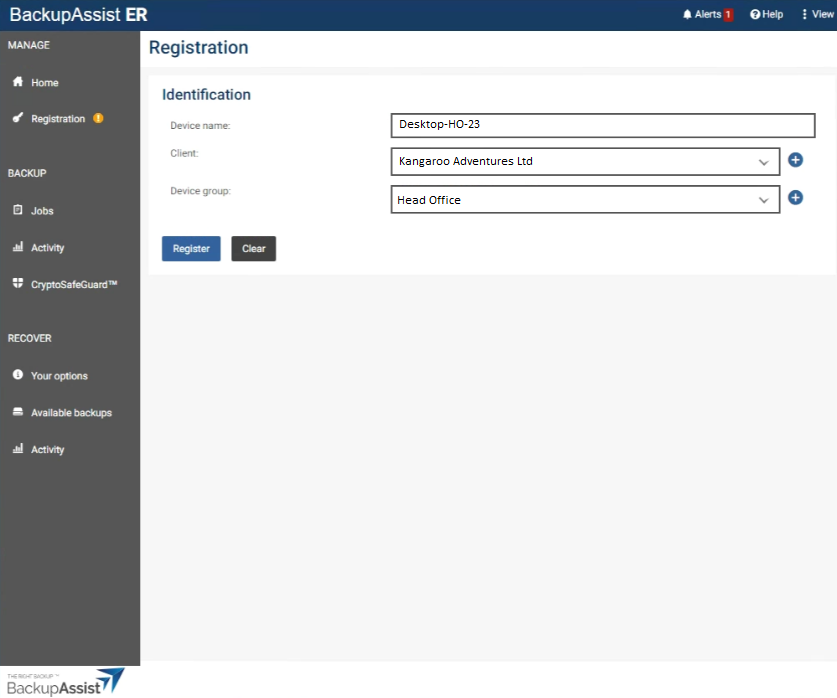This screenshot has width=837, height=698.
Task: Open the Help menu in header
Action: (x=766, y=14)
